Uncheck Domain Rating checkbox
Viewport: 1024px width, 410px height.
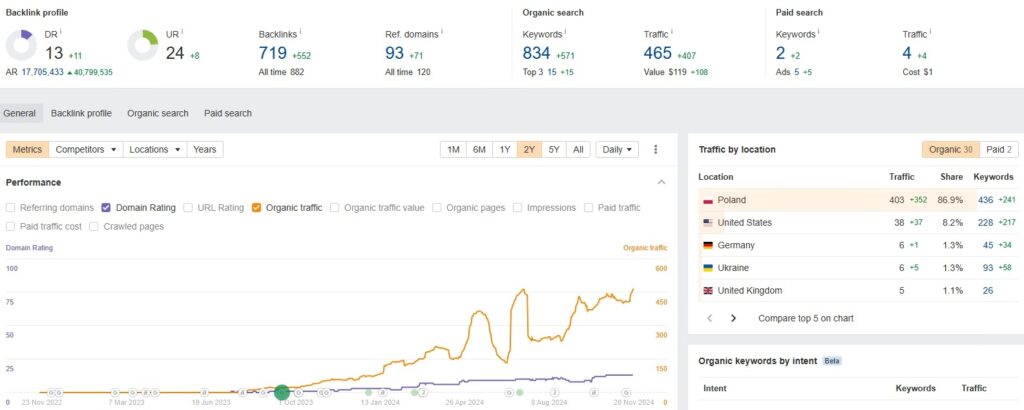pyautogui.click(x=106, y=208)
